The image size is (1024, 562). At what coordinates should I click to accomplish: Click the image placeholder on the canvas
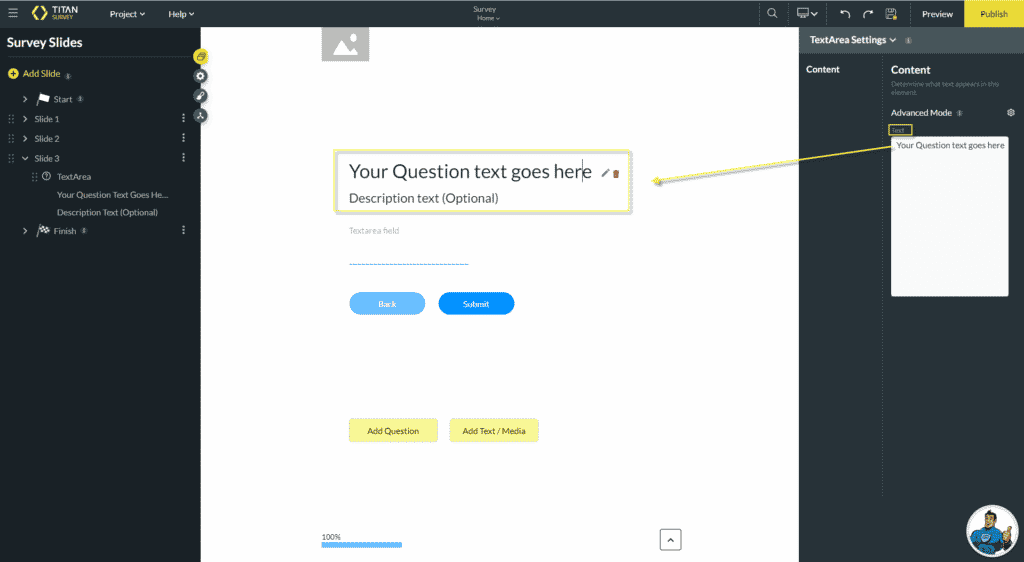pyautogui.click(x=345, y=44)
